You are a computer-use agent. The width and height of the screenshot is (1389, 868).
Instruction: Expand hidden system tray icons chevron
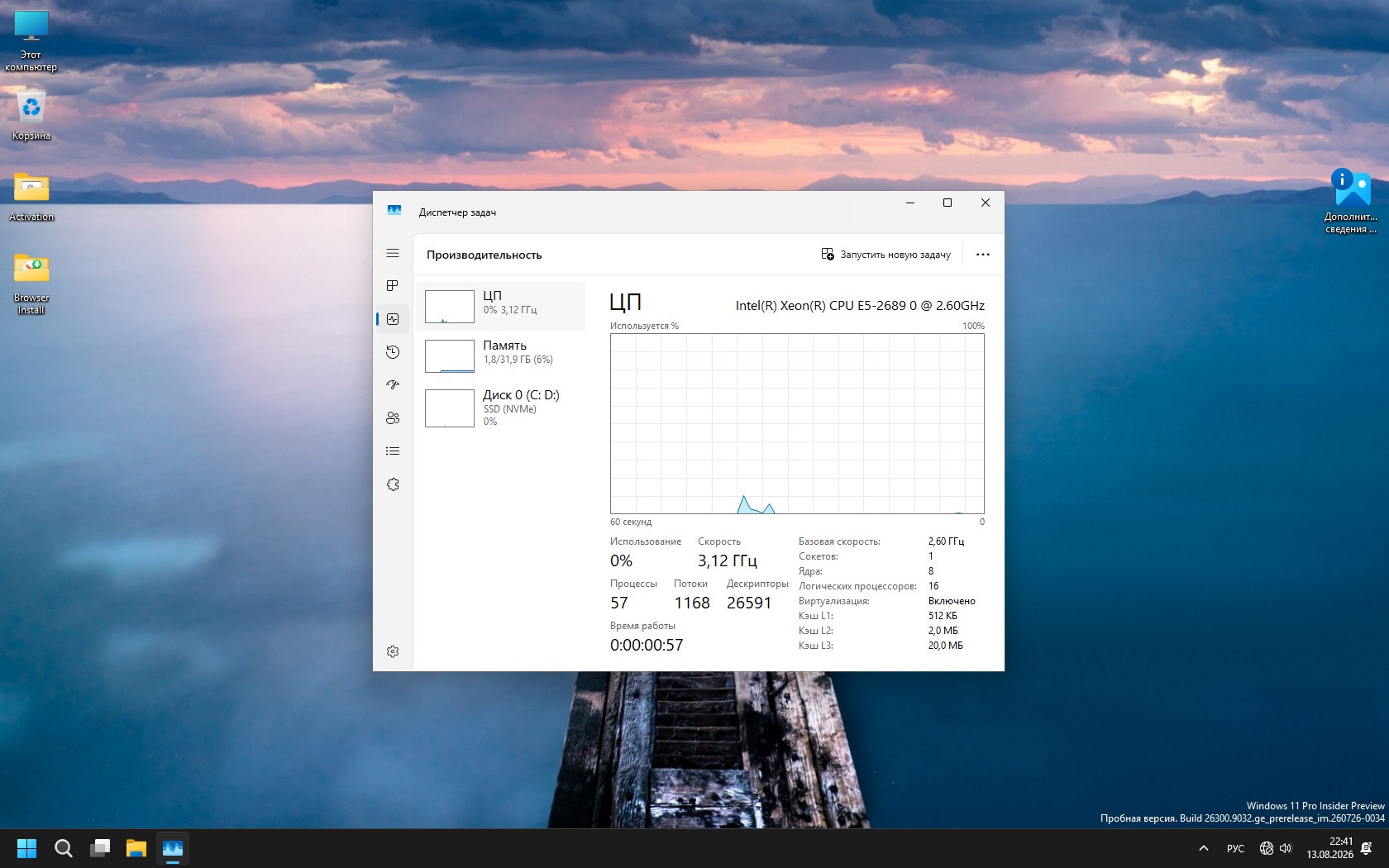click(1204, 848)
